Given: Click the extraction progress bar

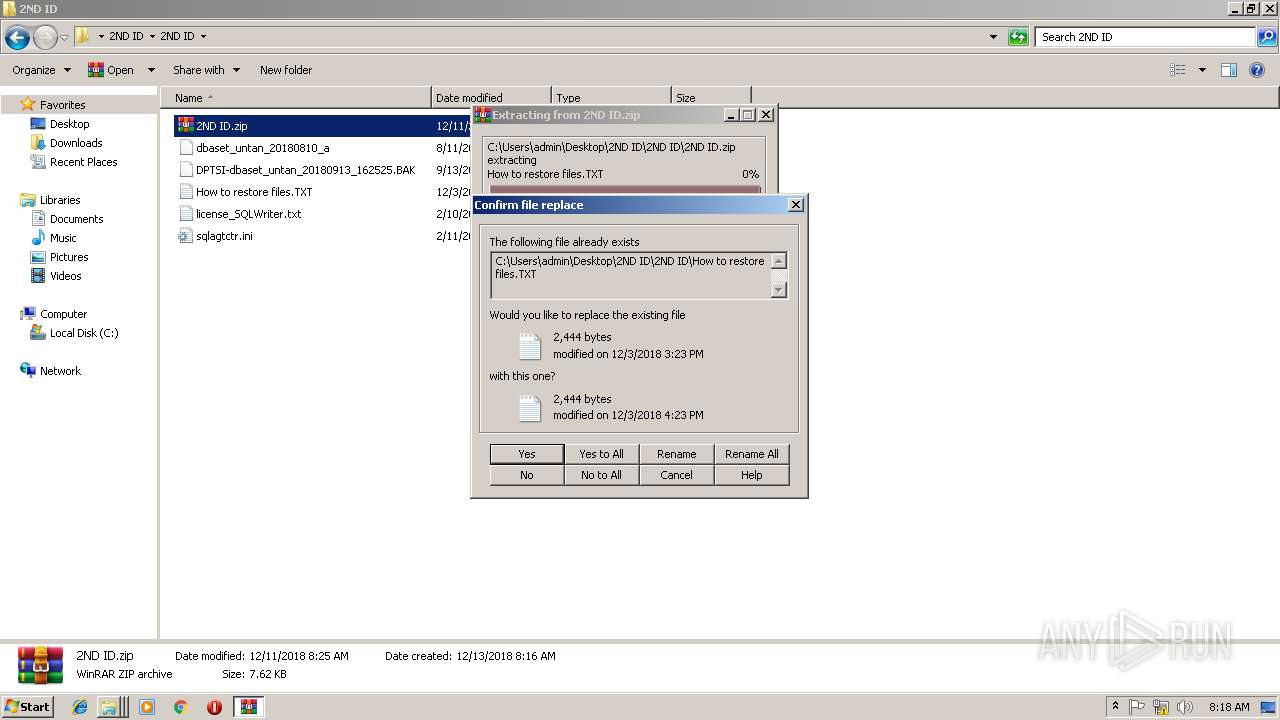Looking at the screenshot, I should coord(625,189).
